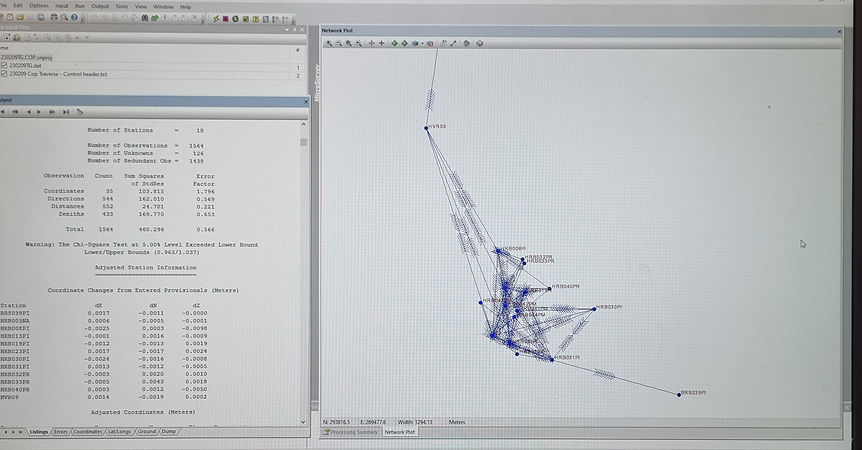Switch to the Listings tab
Viewport: 862px width, 450px height.
tap(38, 432)
